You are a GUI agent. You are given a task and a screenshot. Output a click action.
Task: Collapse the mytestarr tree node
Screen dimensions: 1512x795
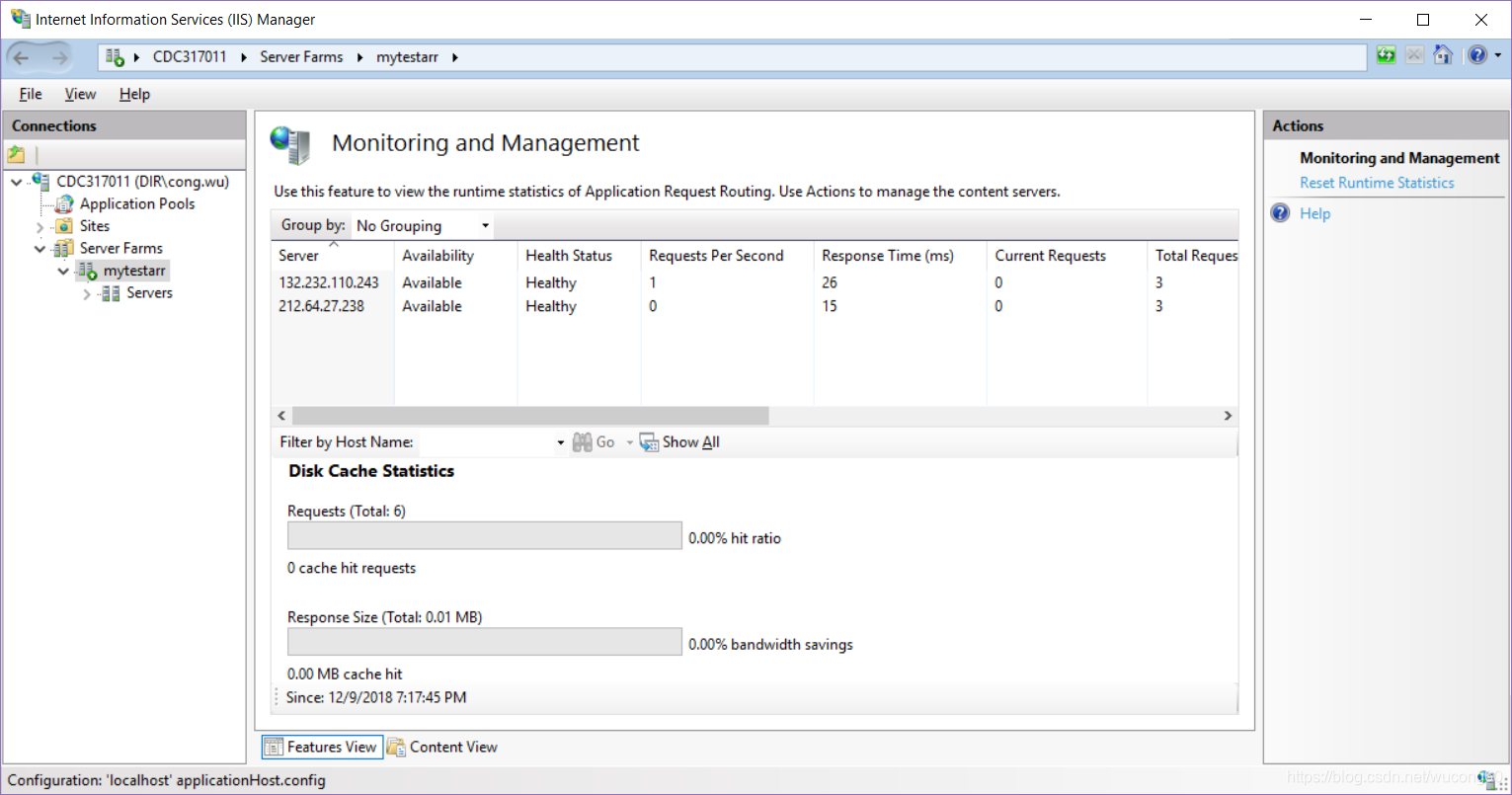coord(63,271)
